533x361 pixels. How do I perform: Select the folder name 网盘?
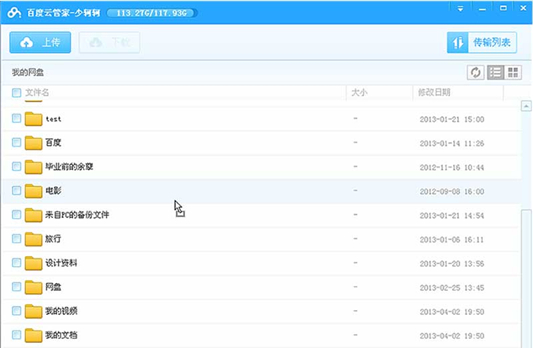point(53,287)
